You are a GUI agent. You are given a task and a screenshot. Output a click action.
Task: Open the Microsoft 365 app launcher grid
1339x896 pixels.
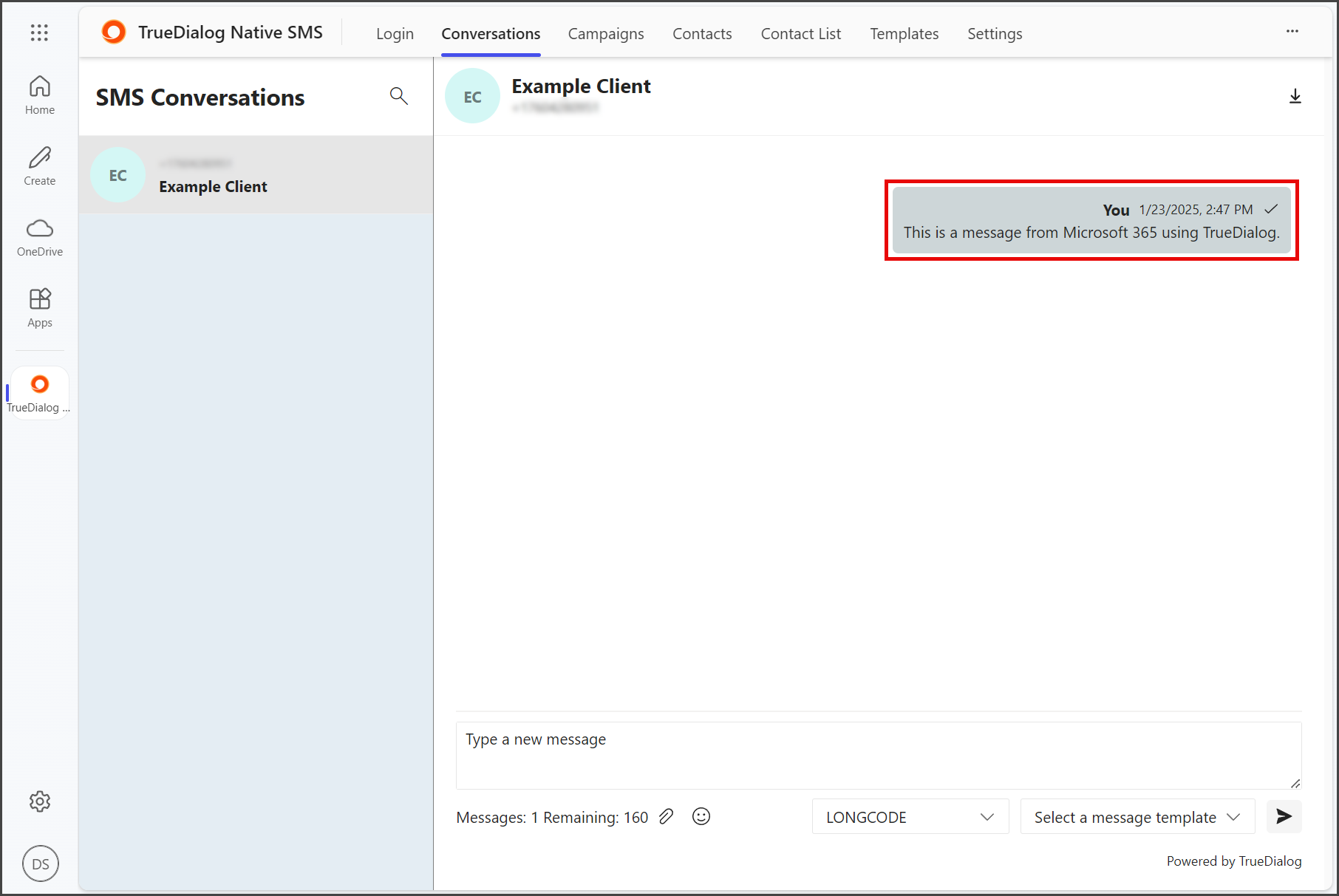click(x=39, y=33)
